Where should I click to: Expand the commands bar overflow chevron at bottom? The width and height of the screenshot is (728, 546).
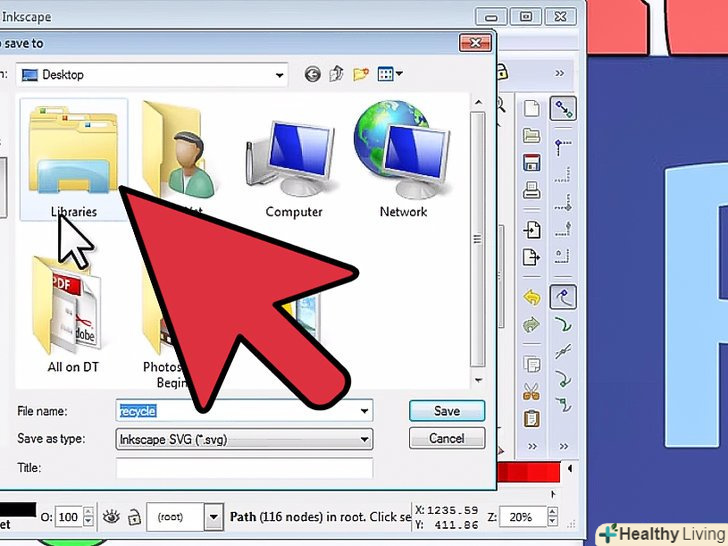pyautogui.click(x=532, y=446)
